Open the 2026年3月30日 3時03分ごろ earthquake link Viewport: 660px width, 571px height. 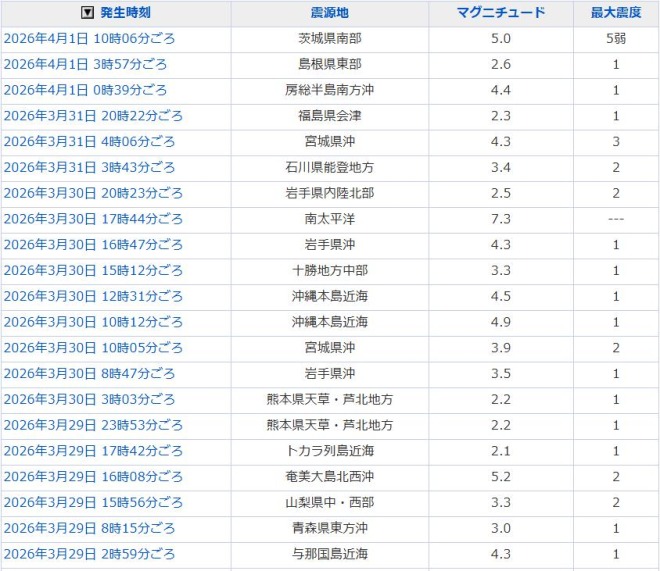(89, 399)
